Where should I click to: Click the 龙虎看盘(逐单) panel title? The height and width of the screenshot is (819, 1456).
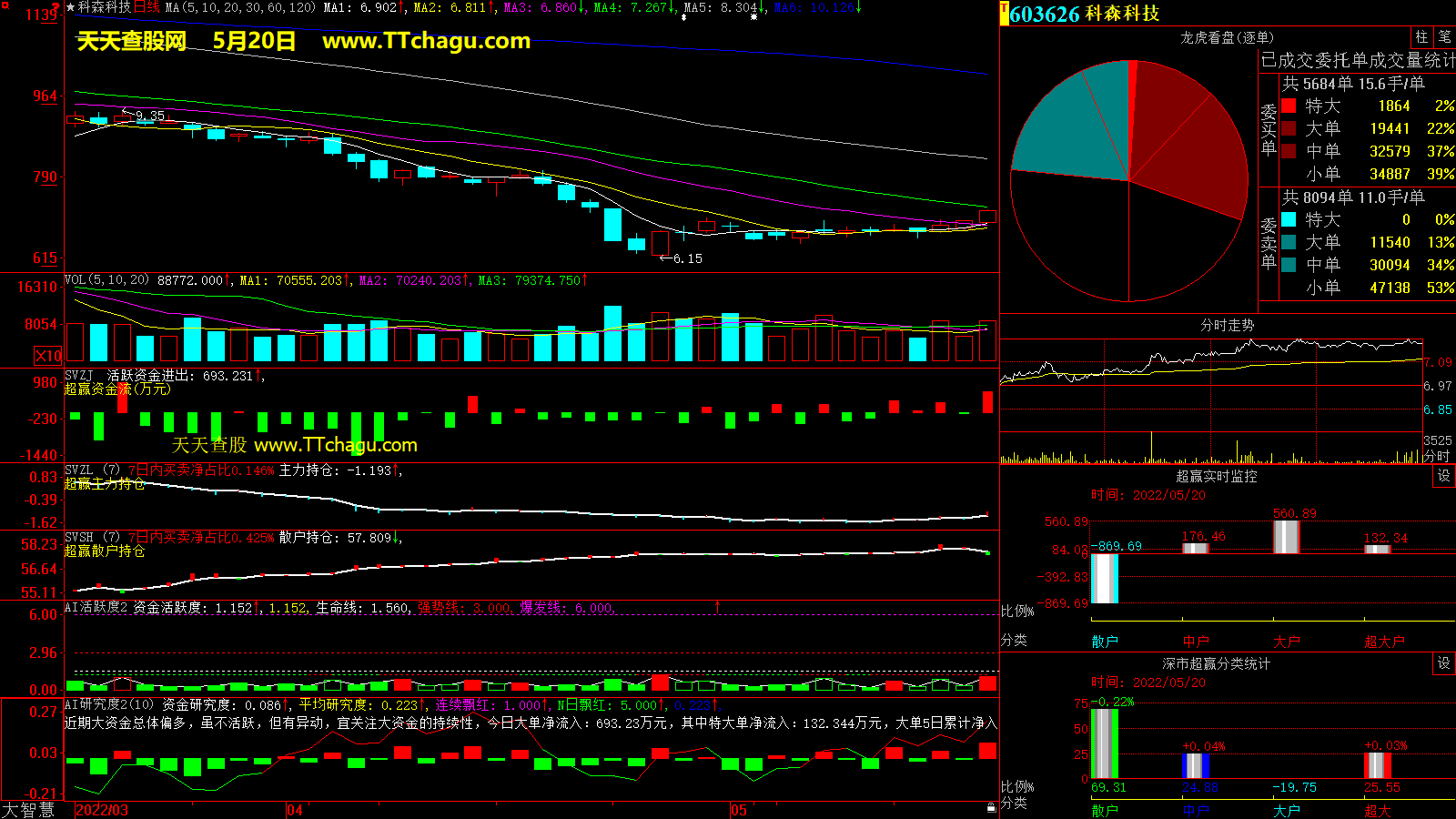[1227, 37]
